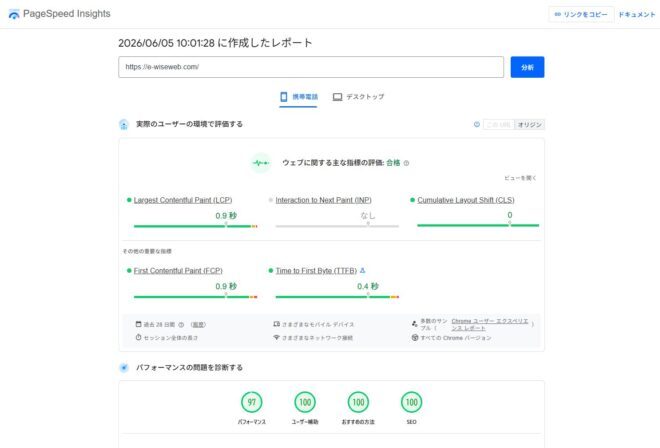Click the さまざまなネットワーク接続 text

point(317,338)
